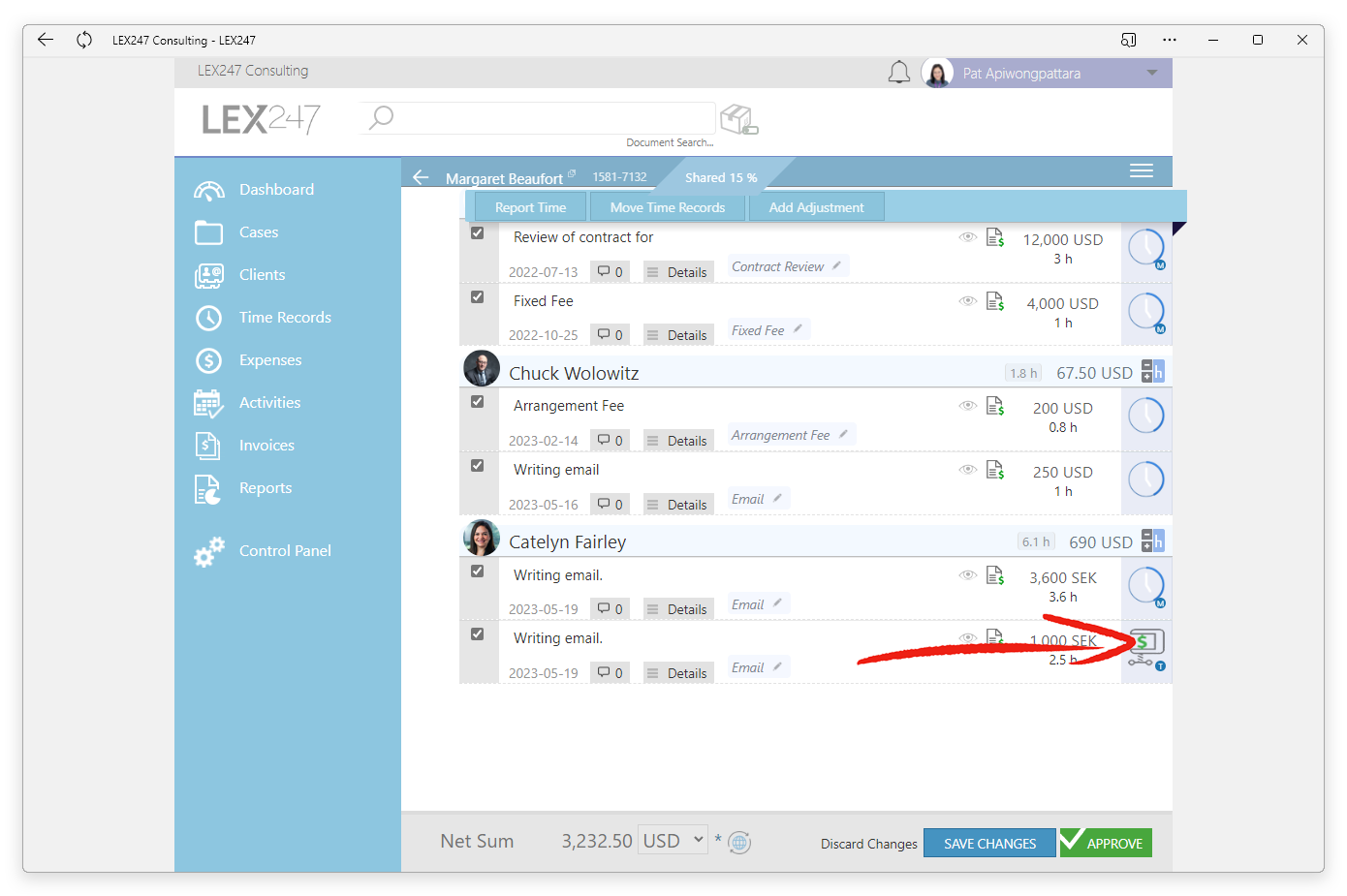Click invoice document icon on 200 USD row
1347x896 pixels.
coord(995,406)
